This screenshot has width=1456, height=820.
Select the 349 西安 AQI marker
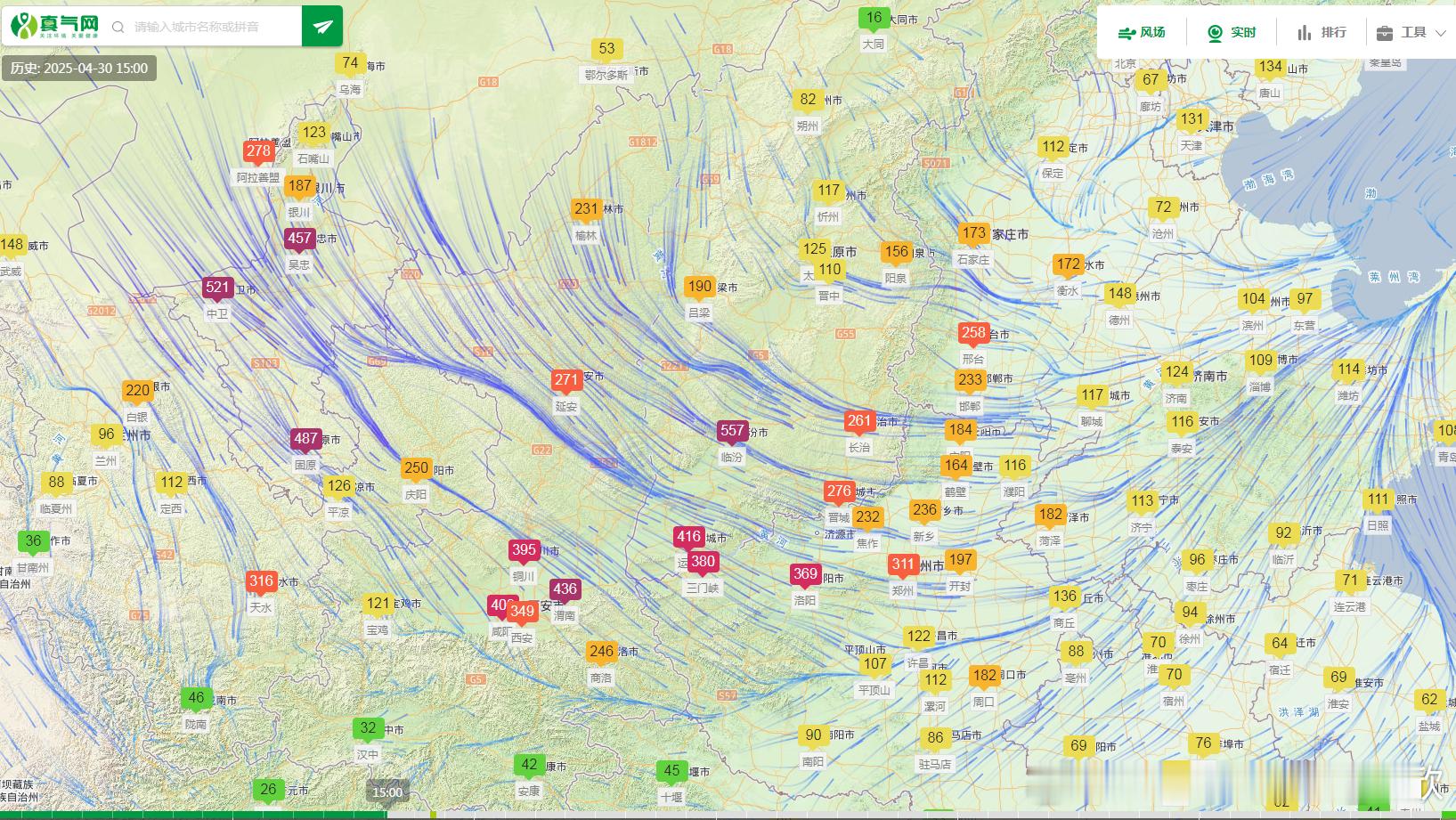tap(522, 612)
